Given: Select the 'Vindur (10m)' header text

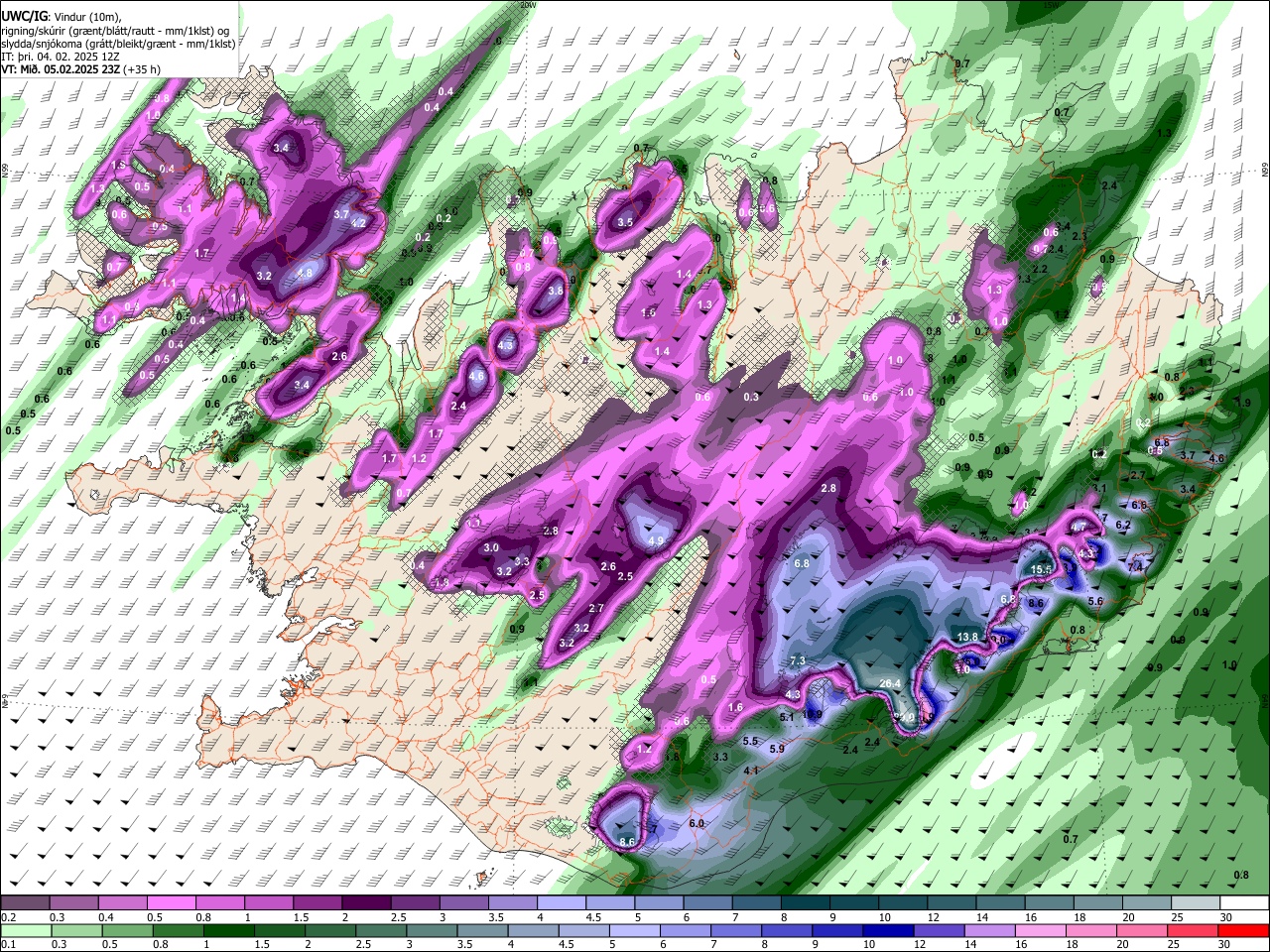Looking at the screenshot, I should tap(87, 17).
